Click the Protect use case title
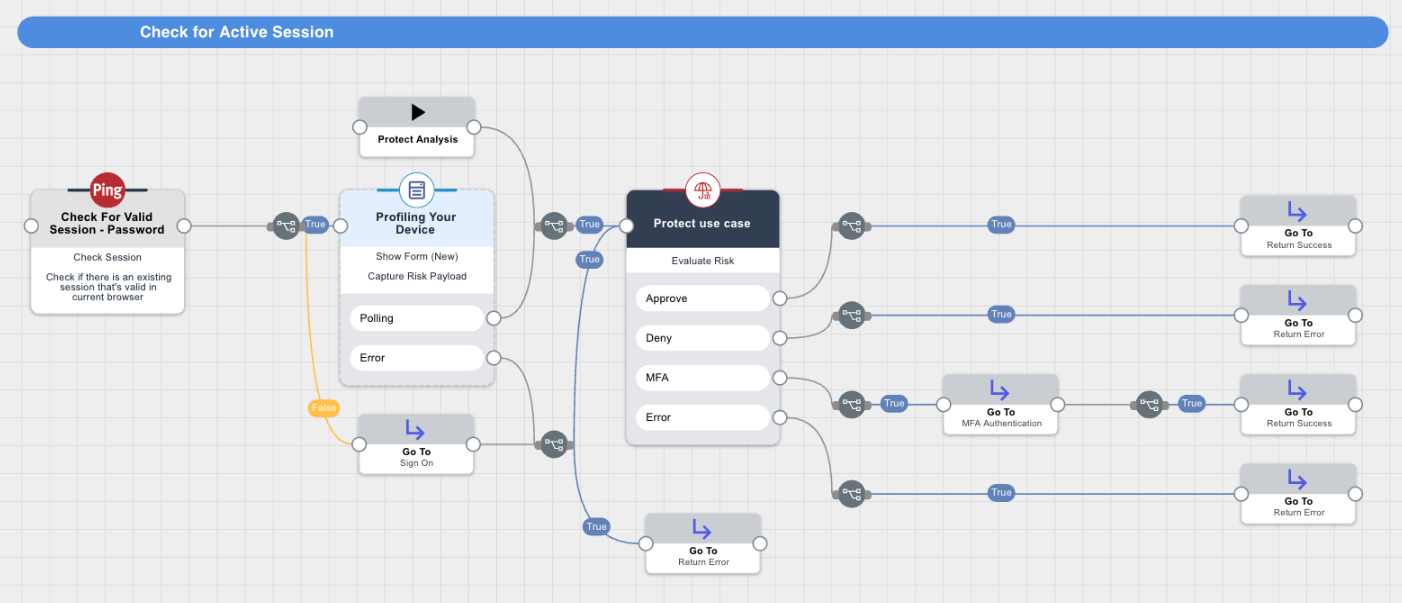 [702, 223]
